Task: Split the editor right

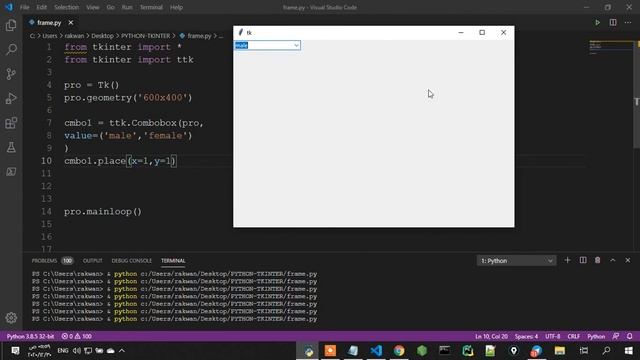Action: (613, 22)
